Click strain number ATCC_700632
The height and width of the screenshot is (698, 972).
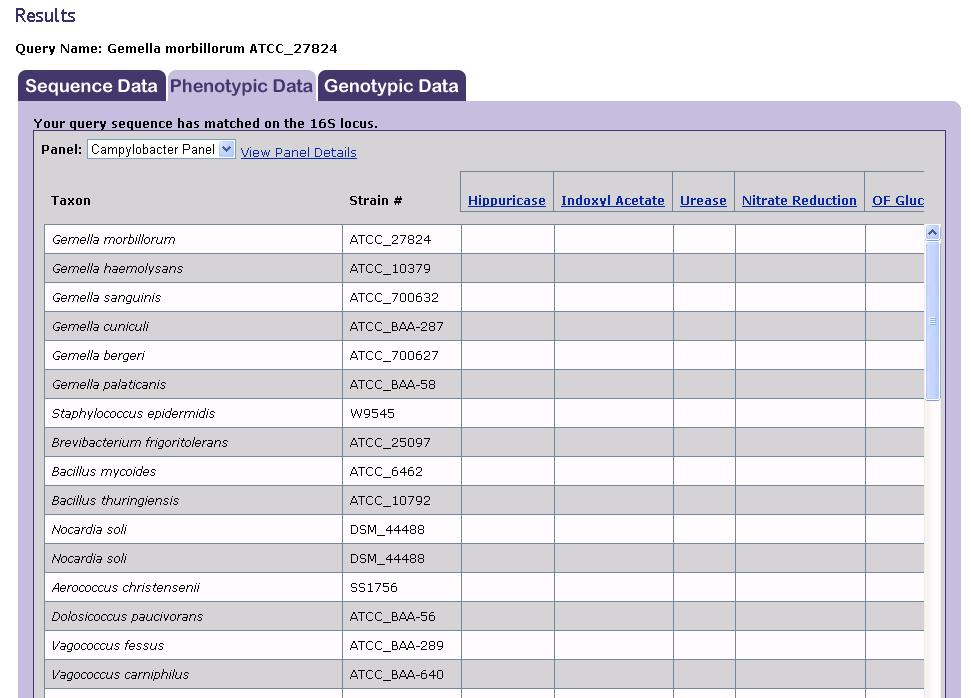point(394,298)
